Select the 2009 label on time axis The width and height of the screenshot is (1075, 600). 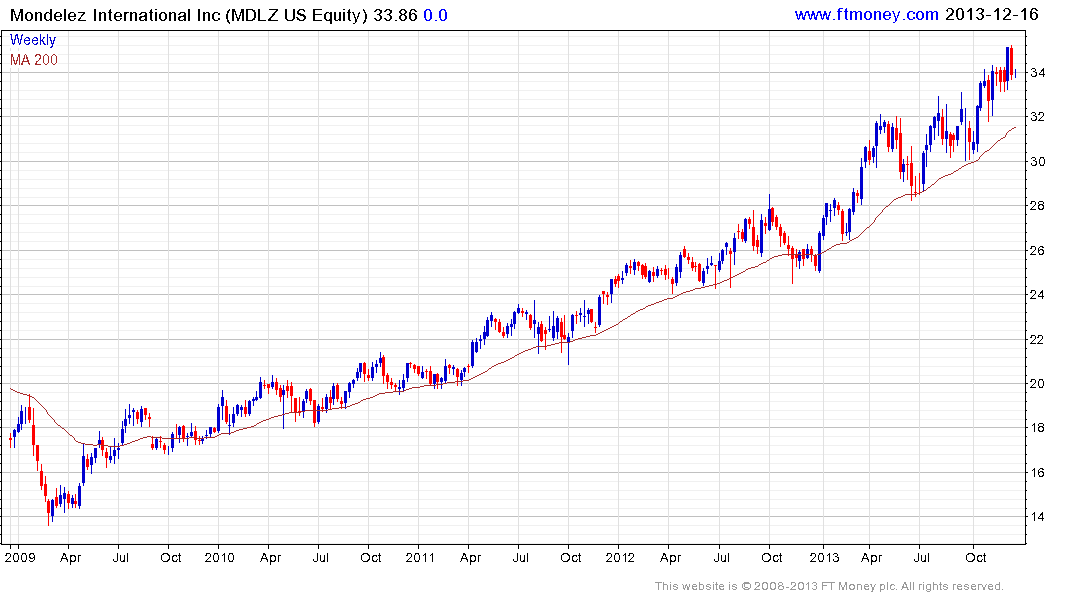point(18,557)
